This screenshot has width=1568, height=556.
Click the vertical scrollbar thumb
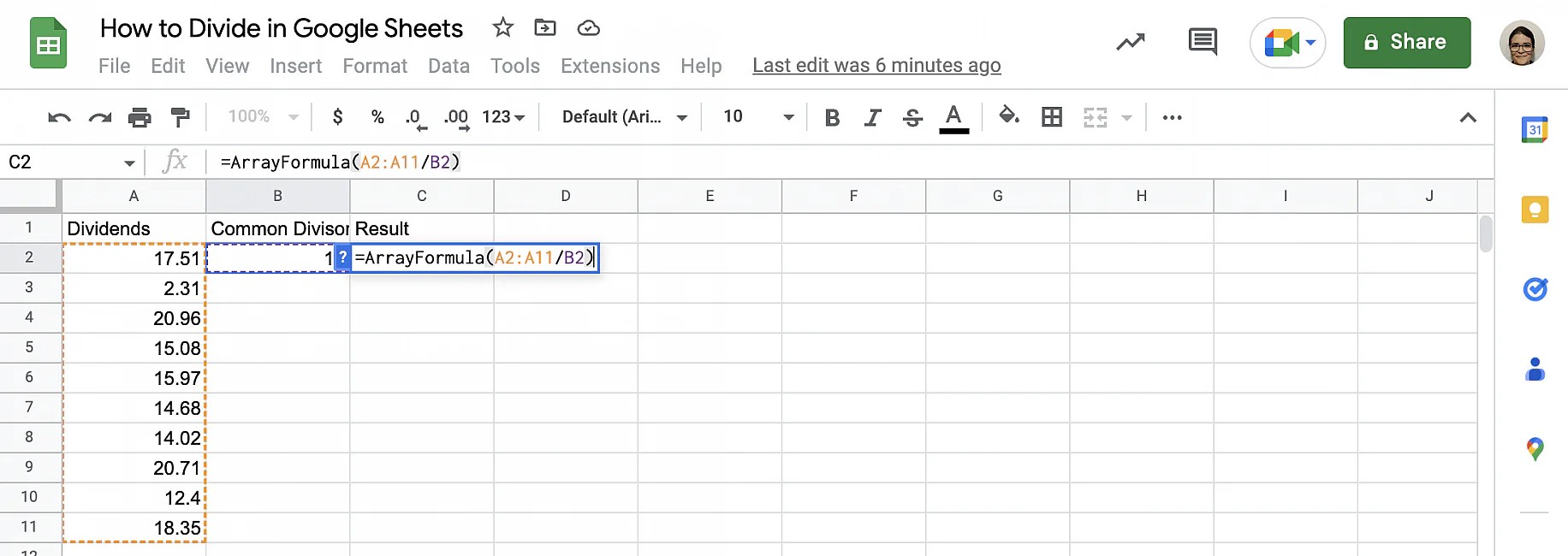(x=1486, y=234)
